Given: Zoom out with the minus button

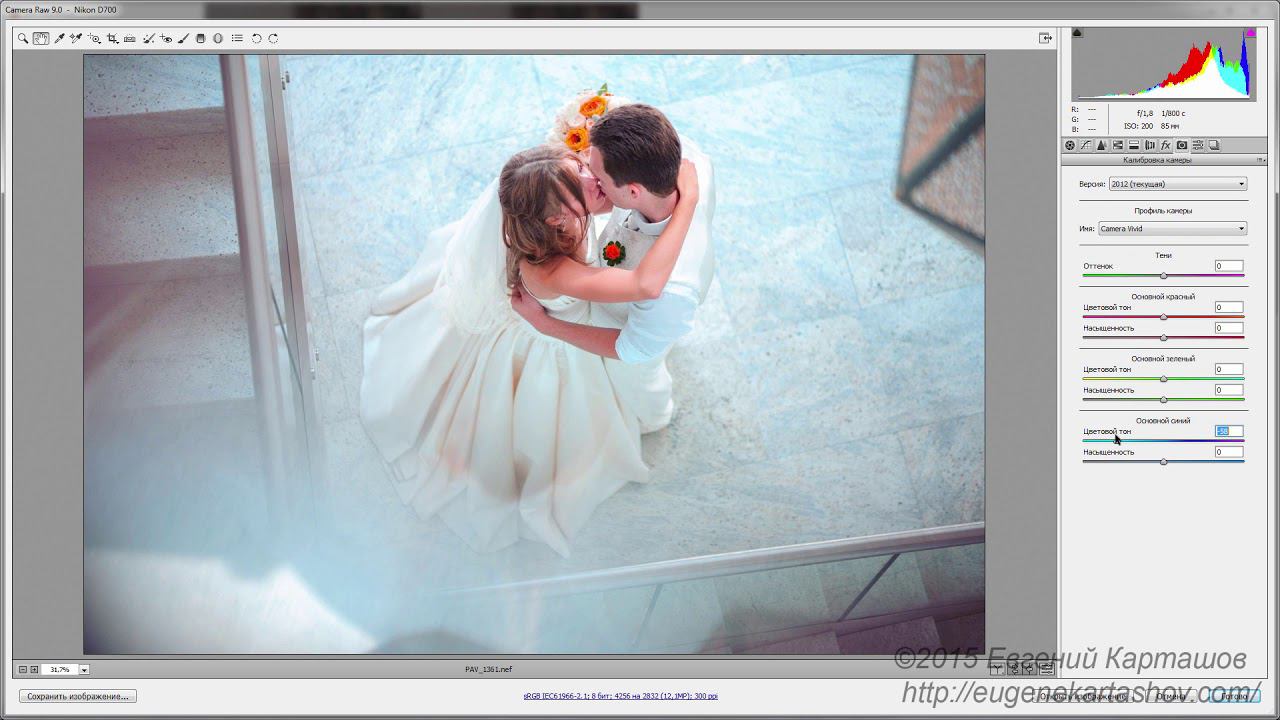Looking at the screenshot, I should coord(23,669).
